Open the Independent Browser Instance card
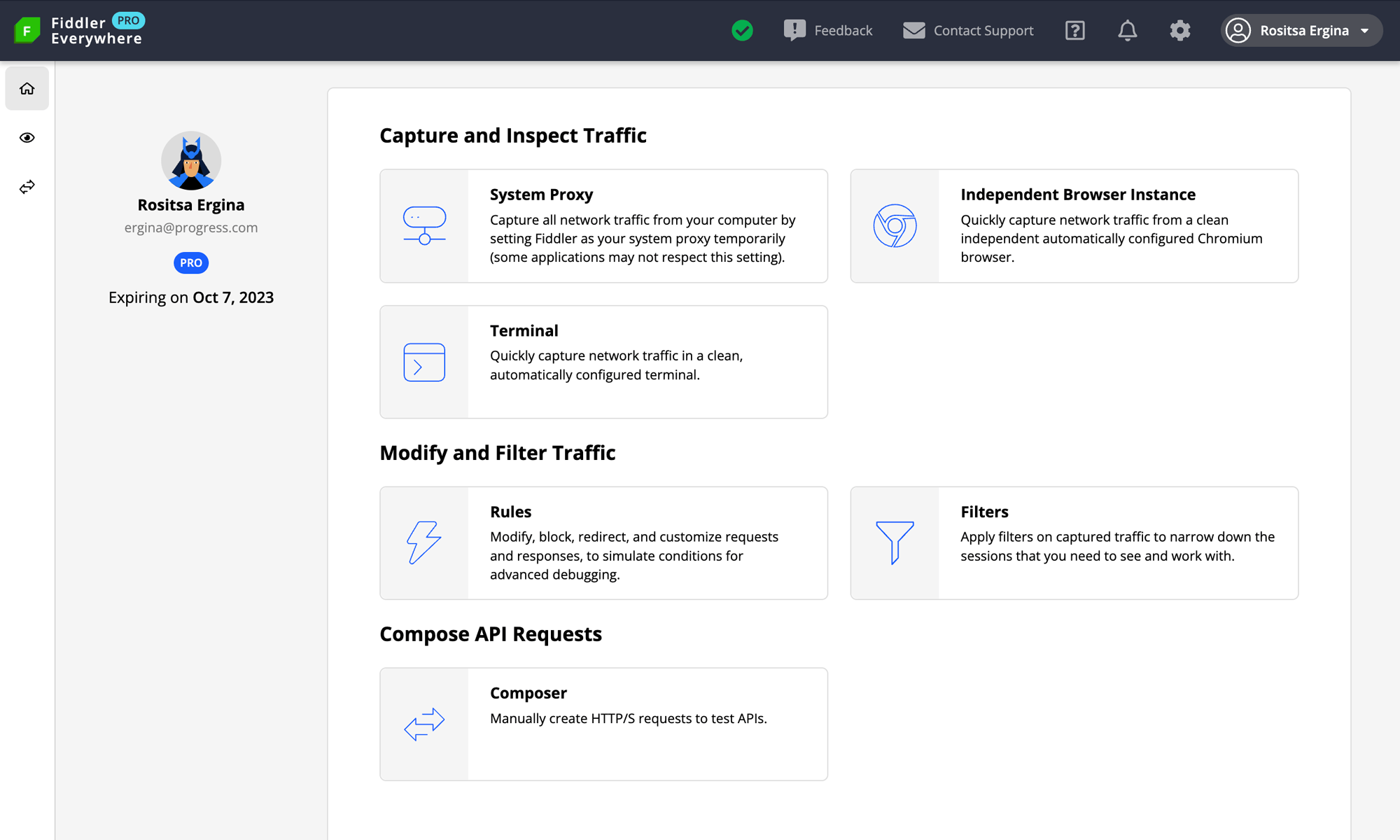1400x840 pixels. (x=1074, y=226)
